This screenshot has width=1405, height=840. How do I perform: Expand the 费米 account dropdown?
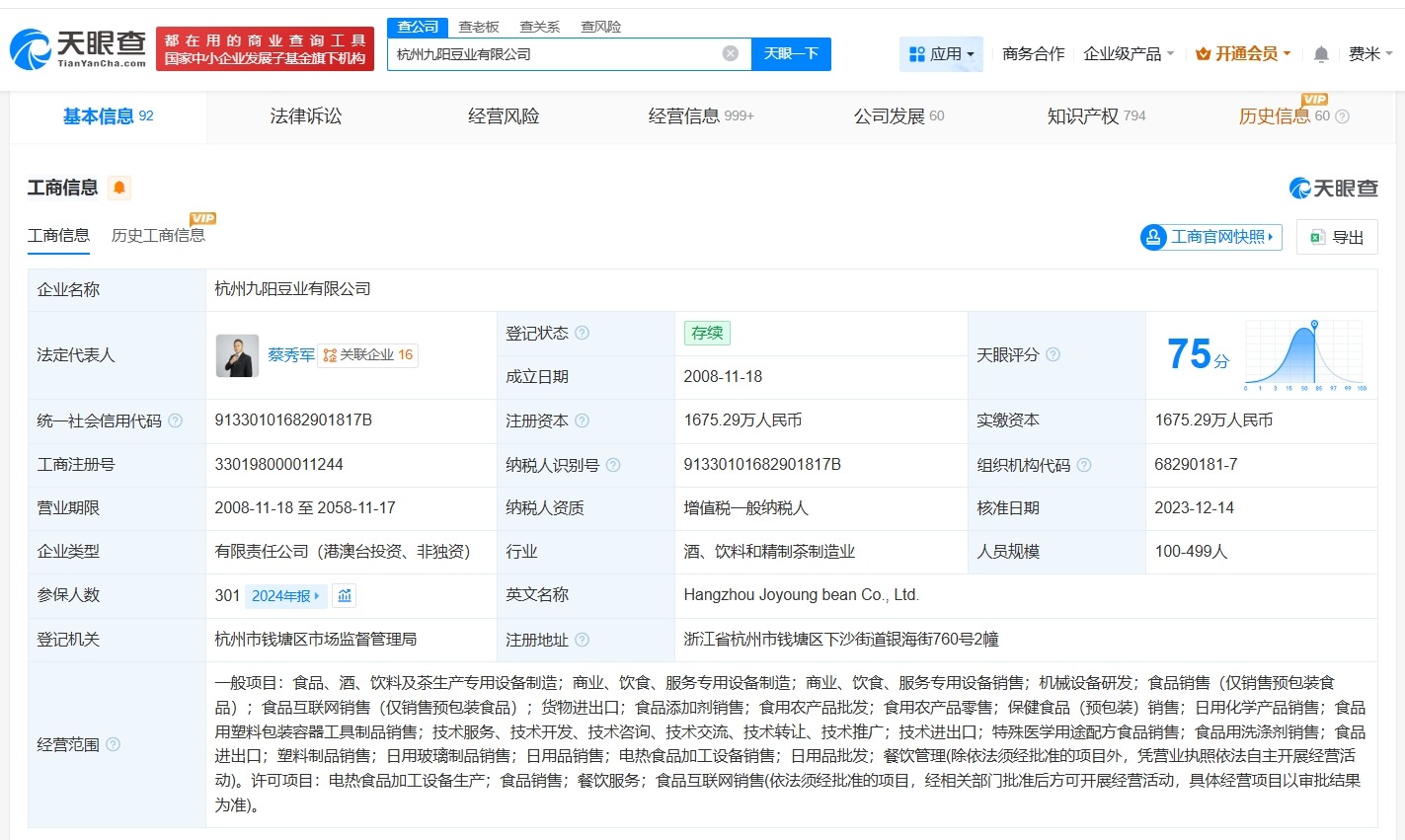coord(1372,54)
